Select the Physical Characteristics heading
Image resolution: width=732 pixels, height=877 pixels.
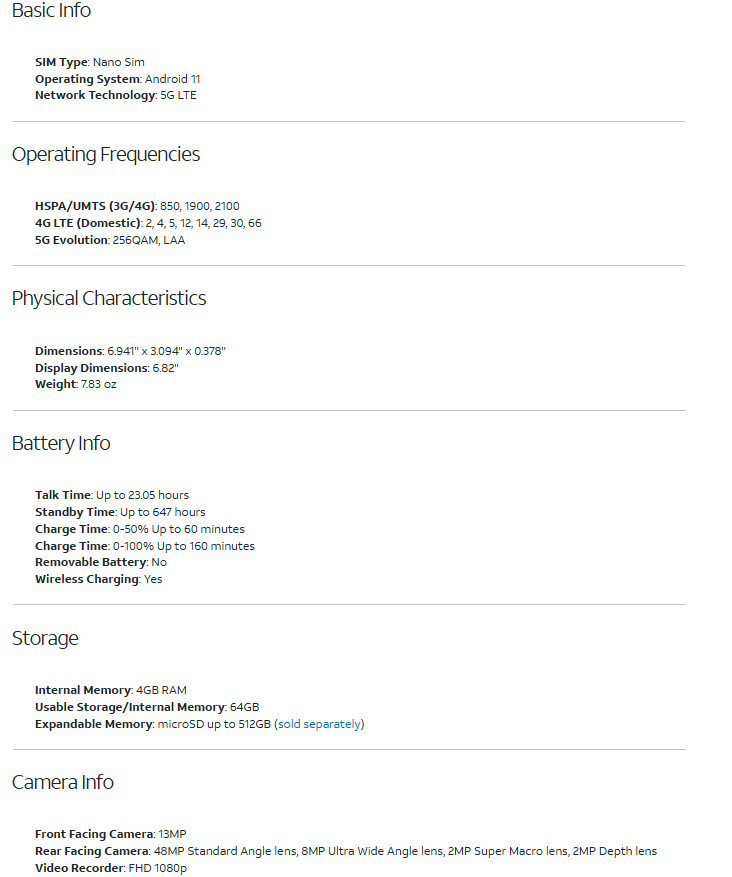(109, 298)
